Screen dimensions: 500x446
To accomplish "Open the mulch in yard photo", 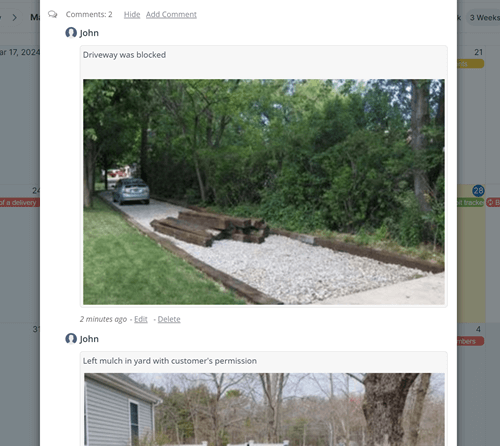I will tap(264, 409).
